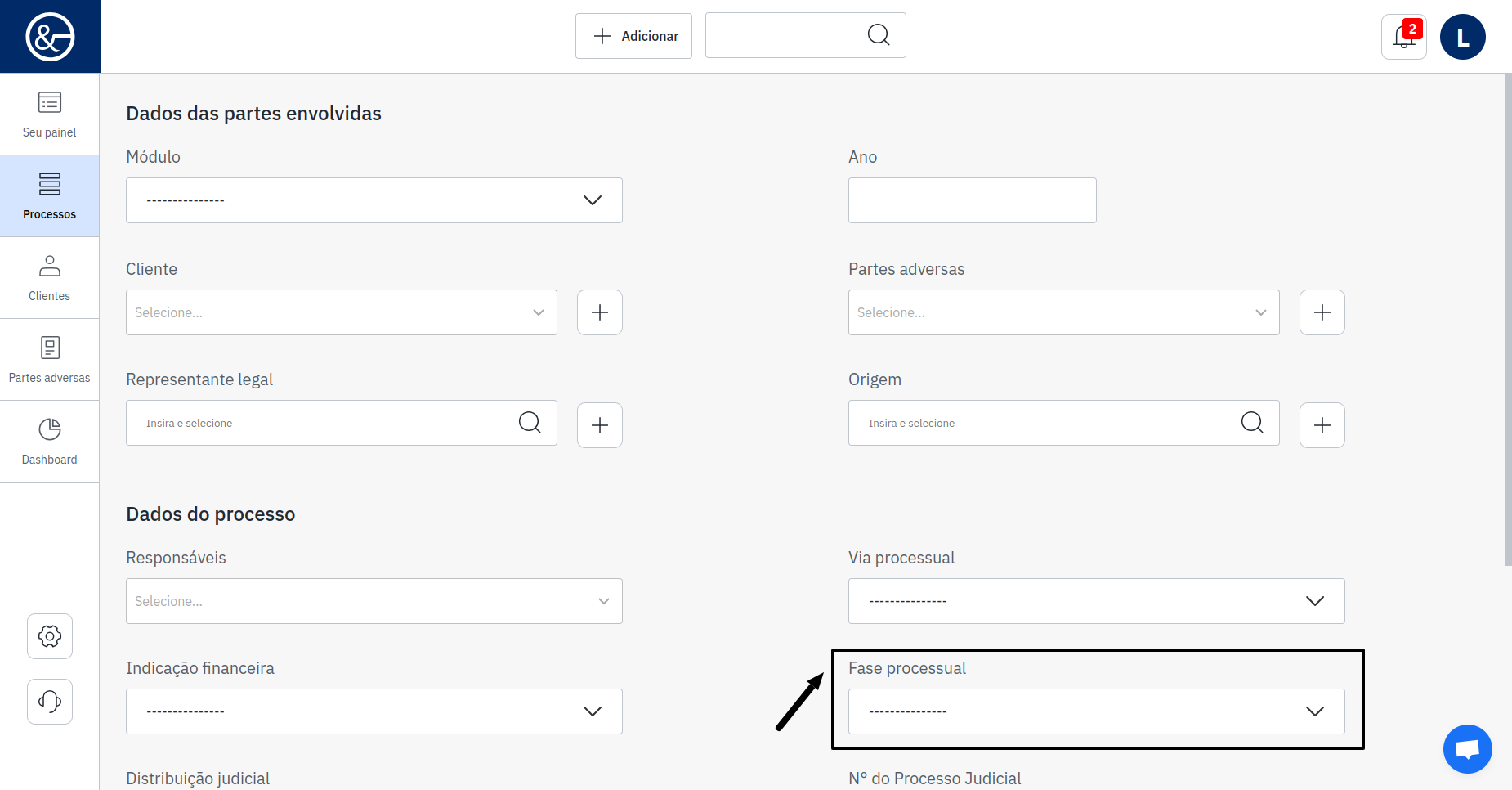Open the headset support icon

click(x=50, y=702)
